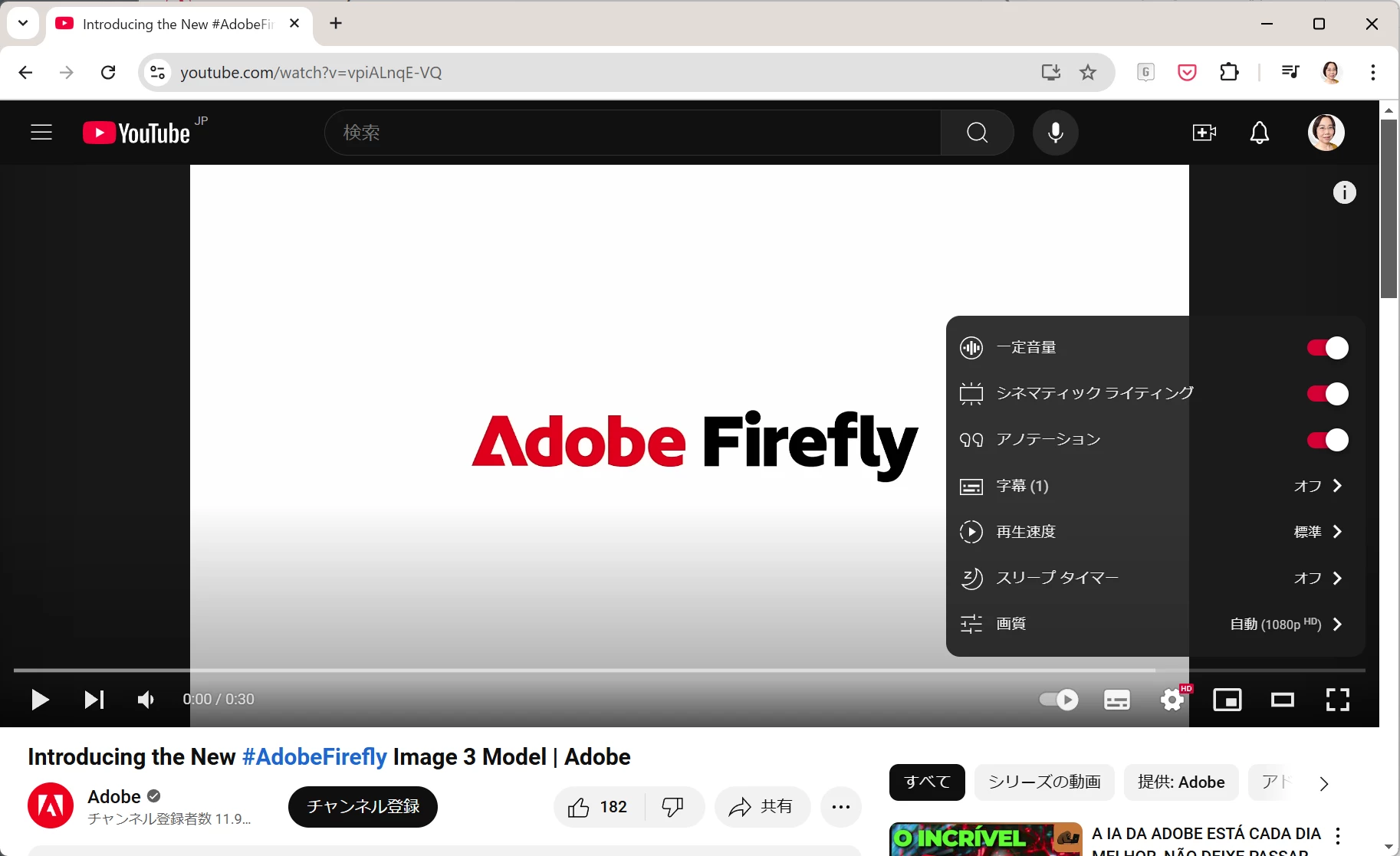Viewport: 1400px width, 856px height.
Task: Click the Pocket save icon
Action: [x=1187, y=72]
